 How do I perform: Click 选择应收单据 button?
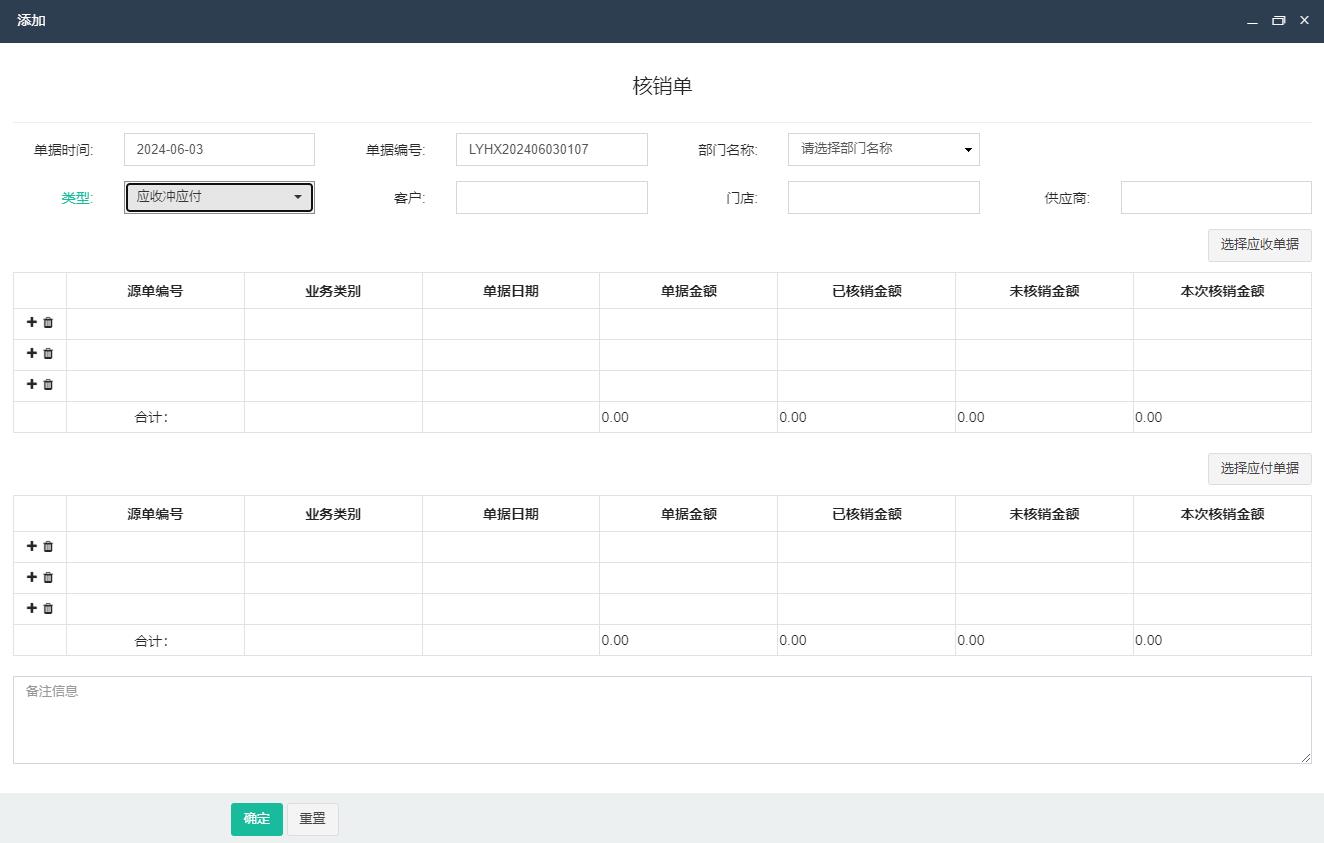tap(1259, 244)
